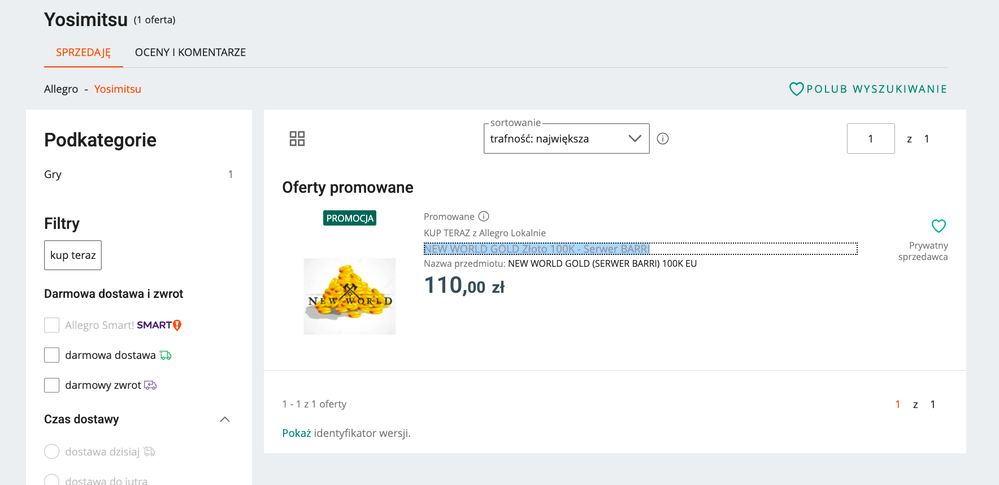Open OCENY I KOMENTARZE tab
The height and width of the screenshot is (485, 999).
(x=190, y=52)
